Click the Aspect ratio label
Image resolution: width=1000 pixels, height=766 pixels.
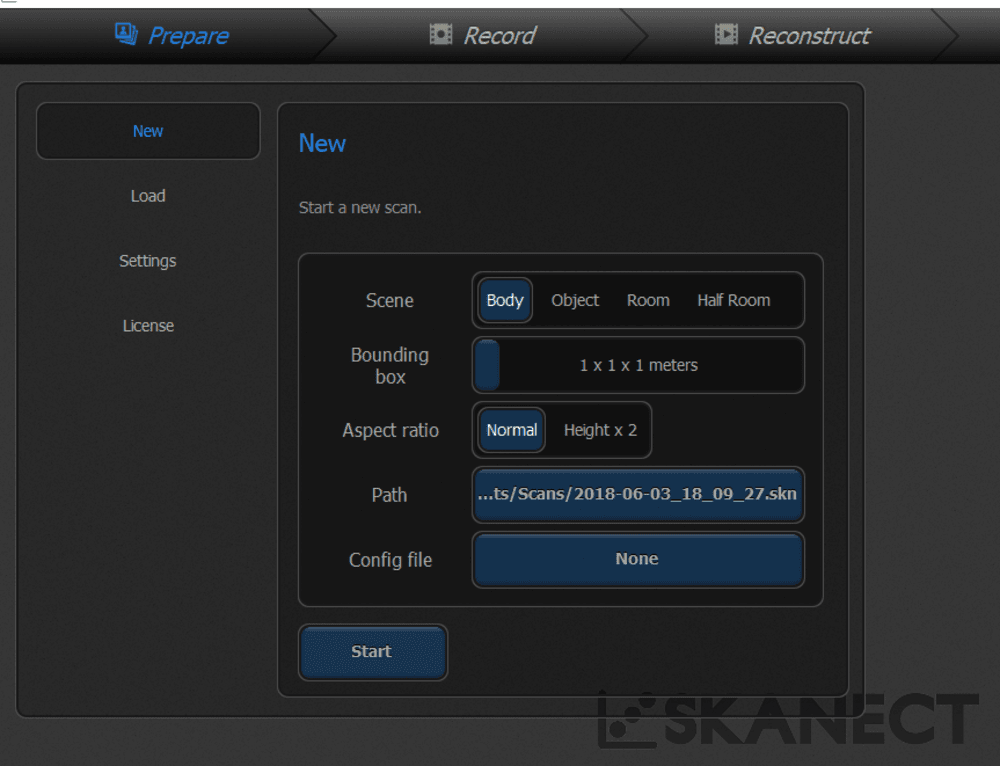point(390,431)
